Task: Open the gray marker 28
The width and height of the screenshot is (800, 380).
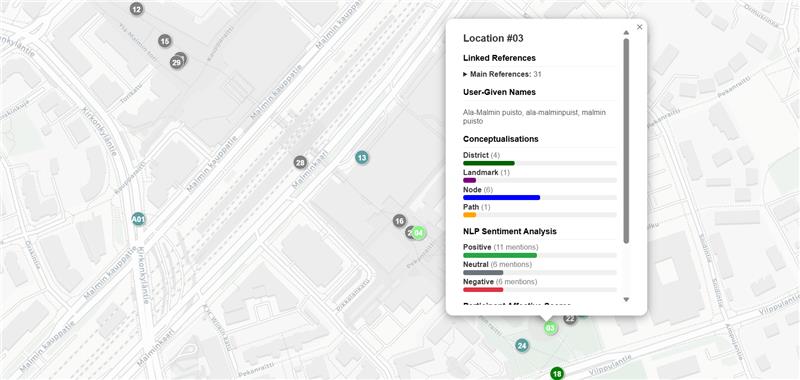Action: (x=300, y=163)
